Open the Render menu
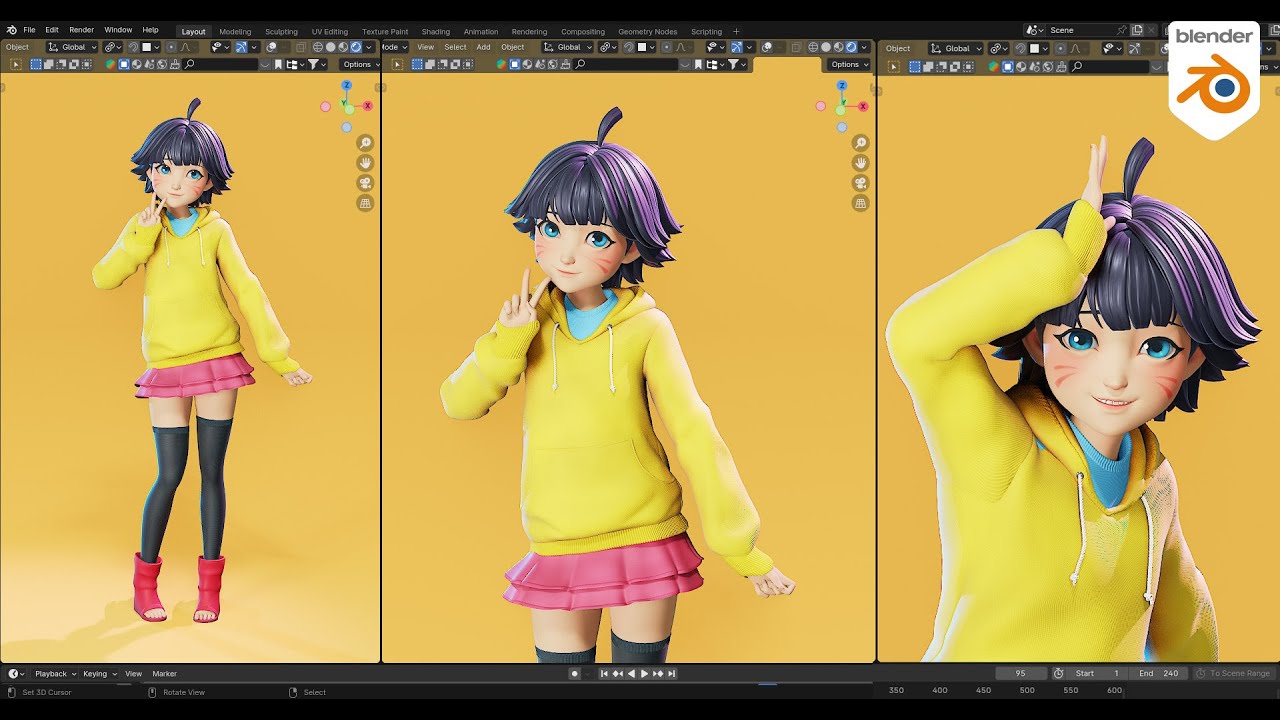 click(x=81, y=30)
